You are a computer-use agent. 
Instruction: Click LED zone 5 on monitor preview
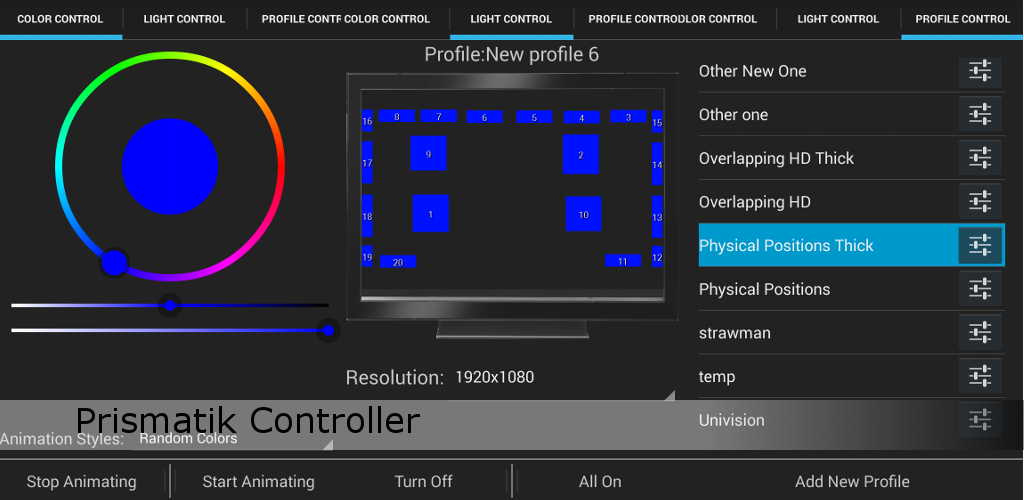(x=534, y=117)
